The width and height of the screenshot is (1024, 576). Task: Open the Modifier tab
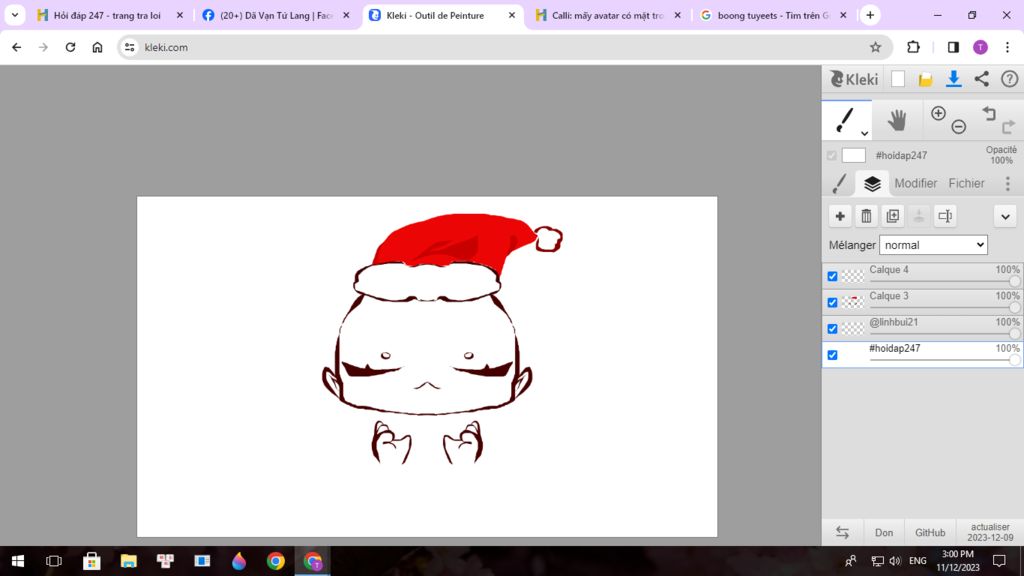tap(916, 184)
